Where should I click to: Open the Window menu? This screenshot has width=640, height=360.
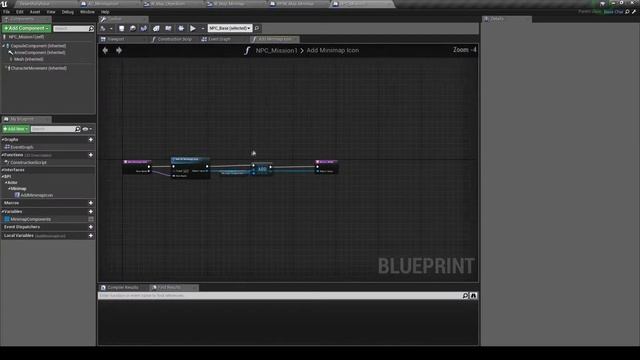coord(87,12)
